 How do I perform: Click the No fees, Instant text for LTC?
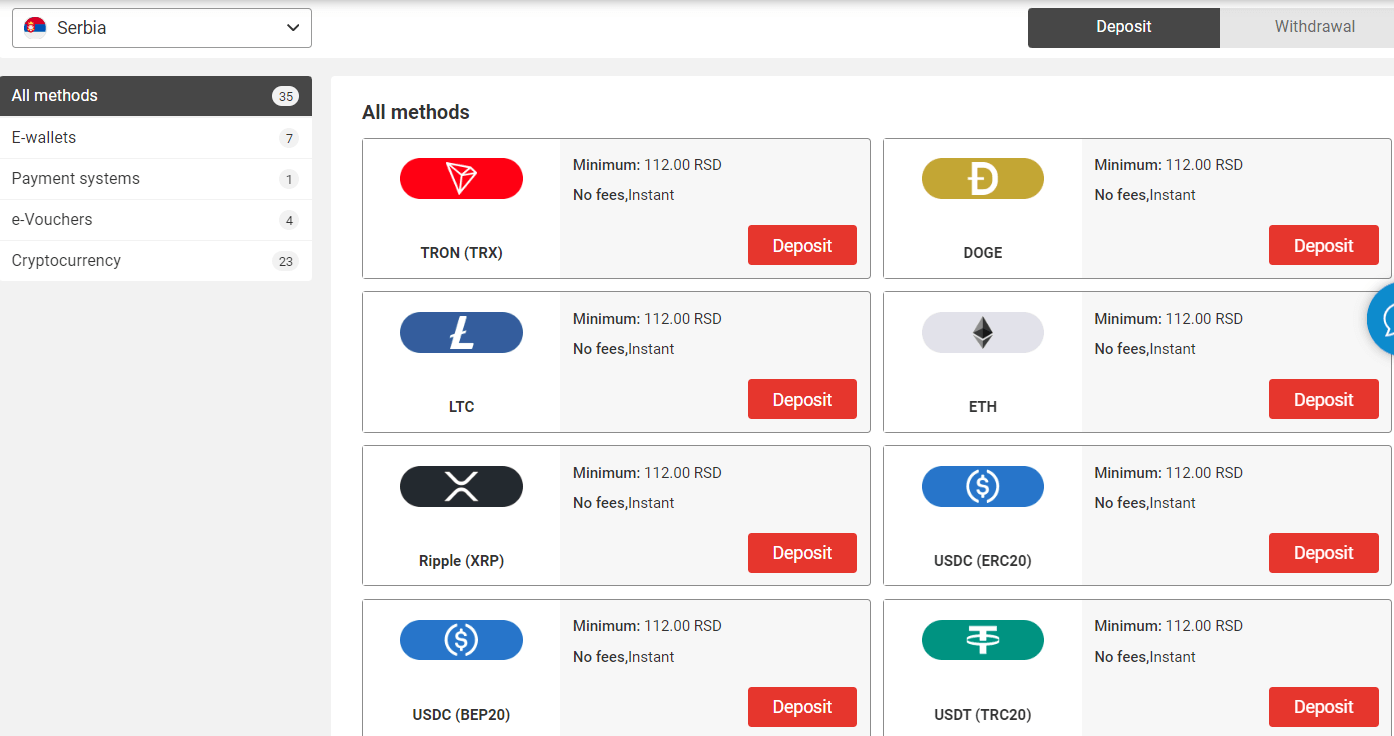[623, 349]
